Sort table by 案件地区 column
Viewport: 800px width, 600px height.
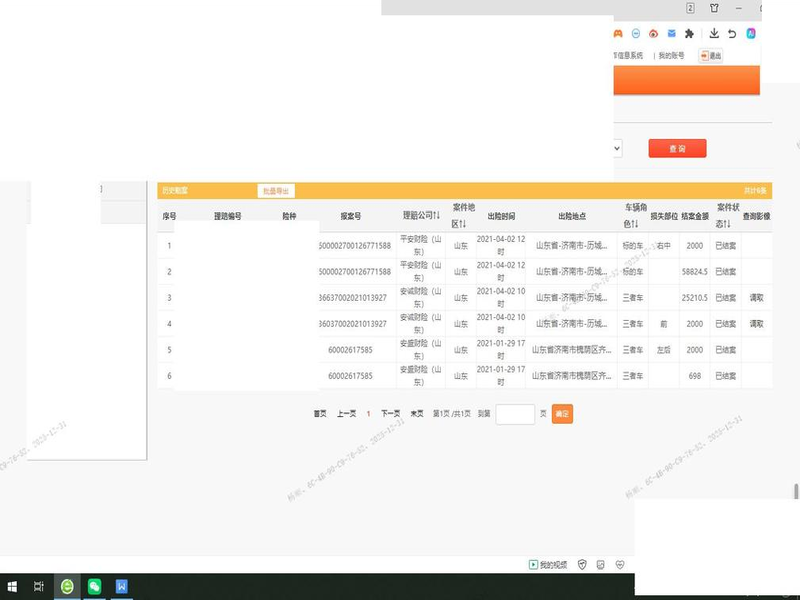click(x=461, y=215)
